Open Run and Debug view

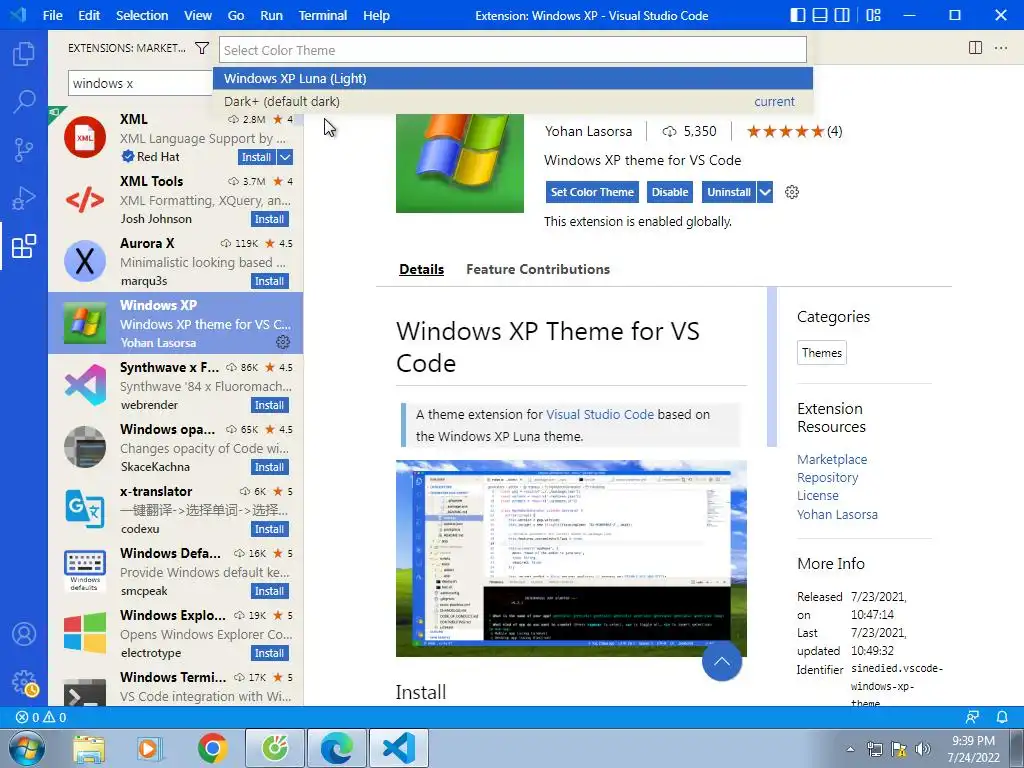pos(24,198)
